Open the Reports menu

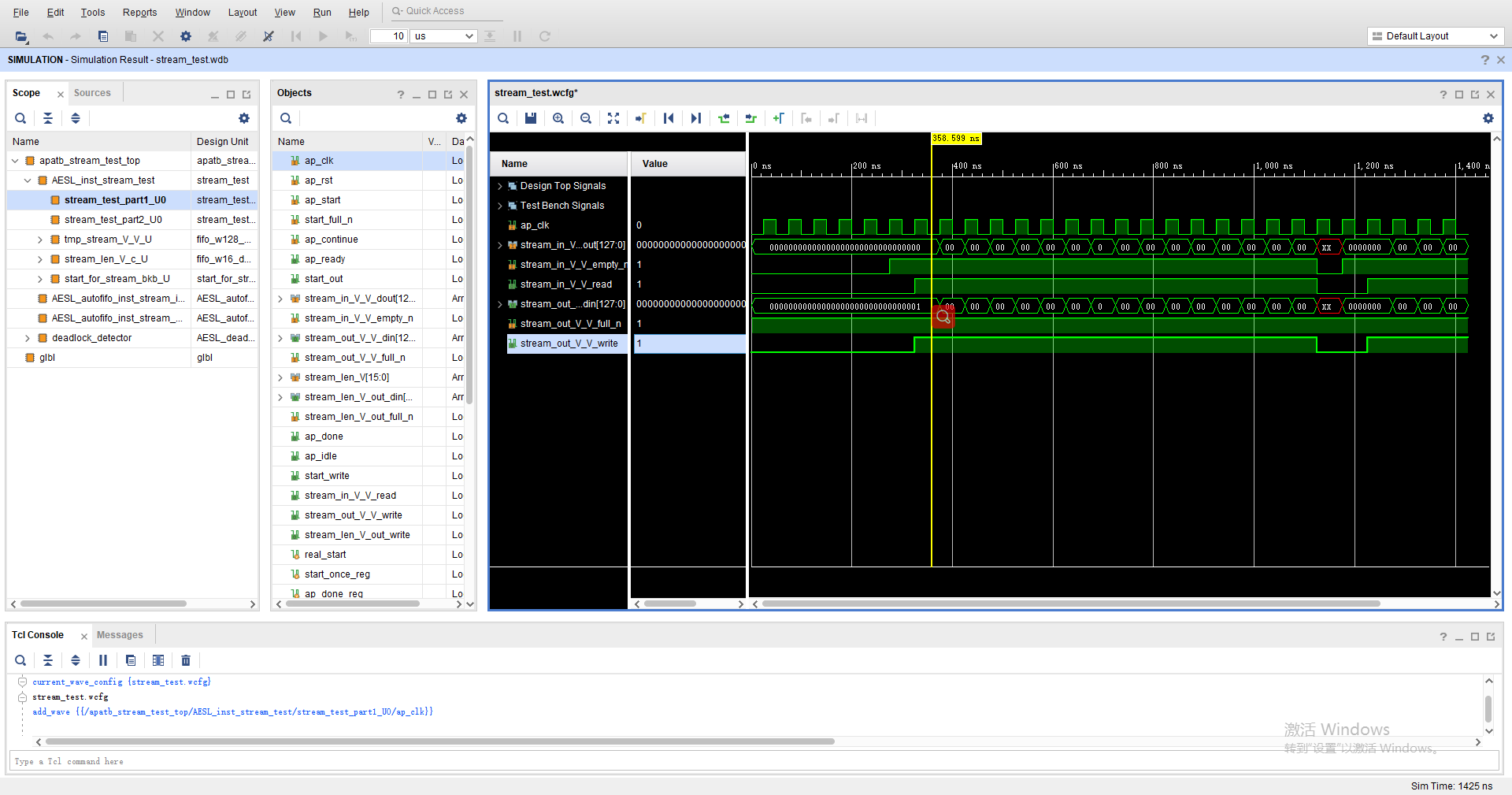click(139, 12)
